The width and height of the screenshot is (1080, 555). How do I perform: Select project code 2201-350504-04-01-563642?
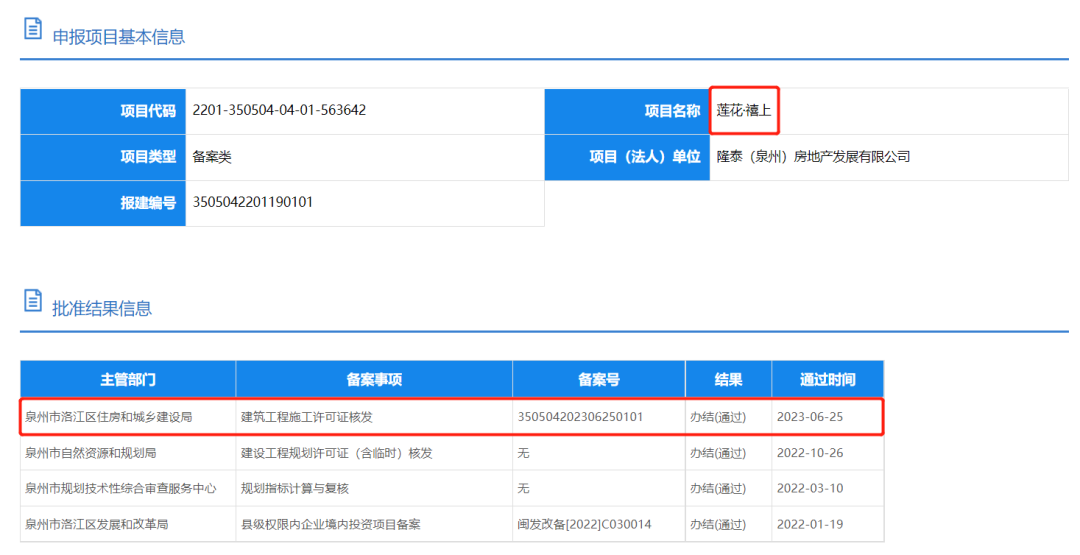coord(279,110)
